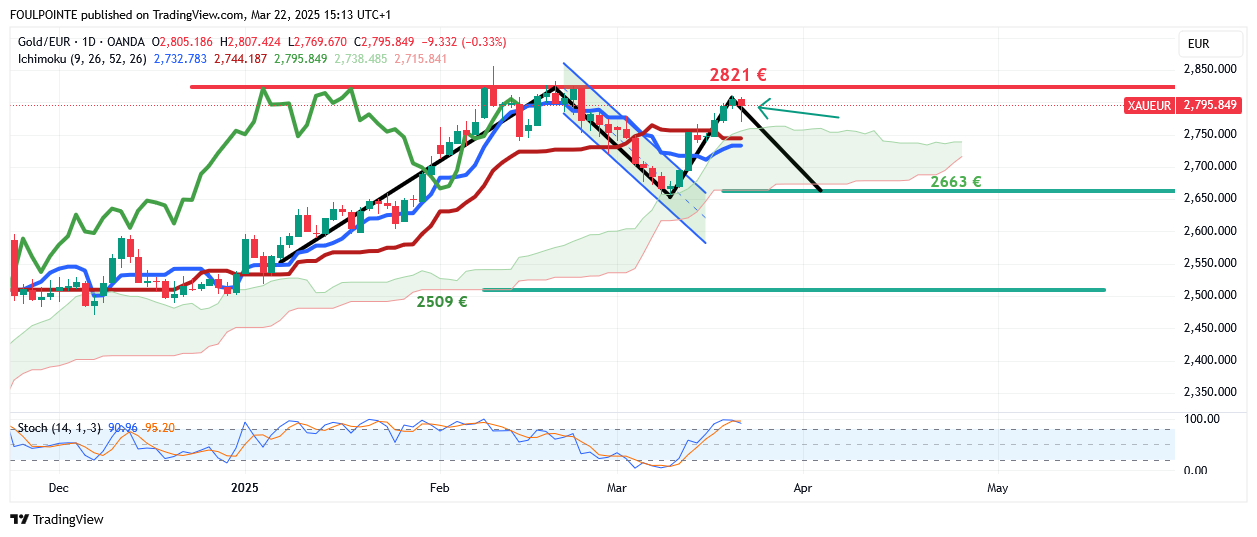Click the 2,350.000 price axis label
The width and height of the screenshot is (1257, 537).
pyautogui.click(x=1208, y=392)
